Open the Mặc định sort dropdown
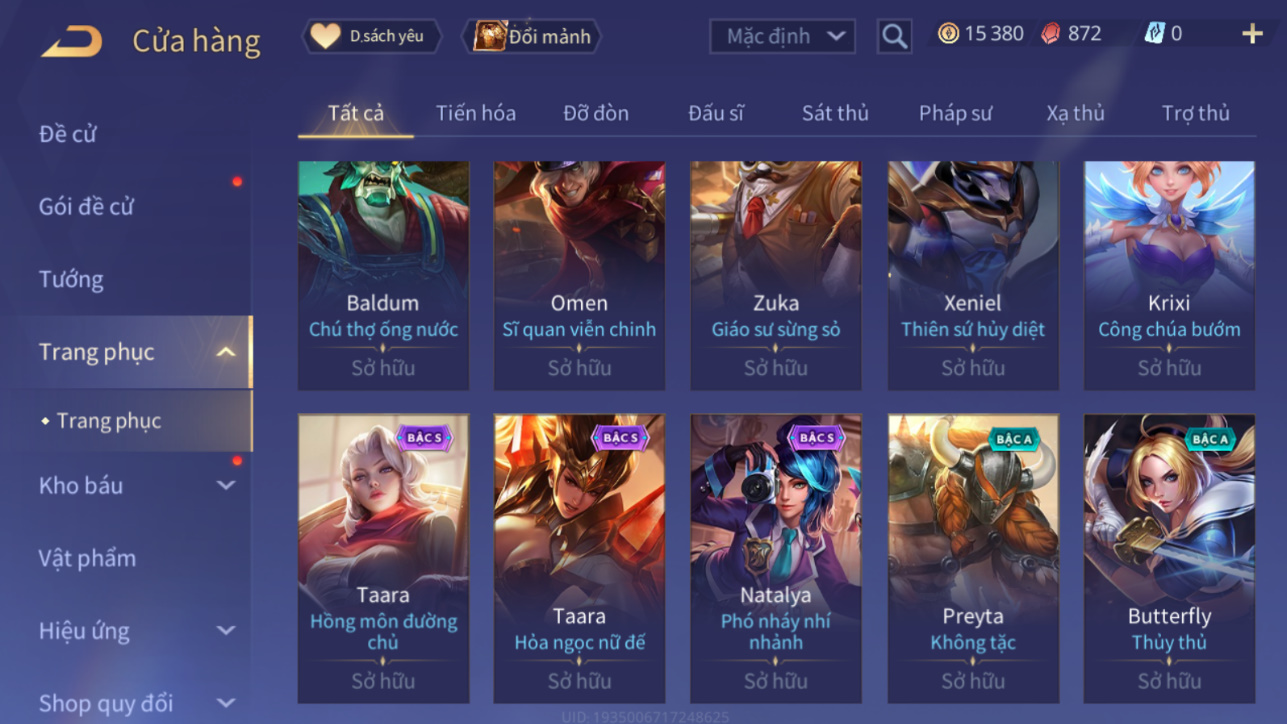Screen dimensions: 1287x724 pos(783,37)
